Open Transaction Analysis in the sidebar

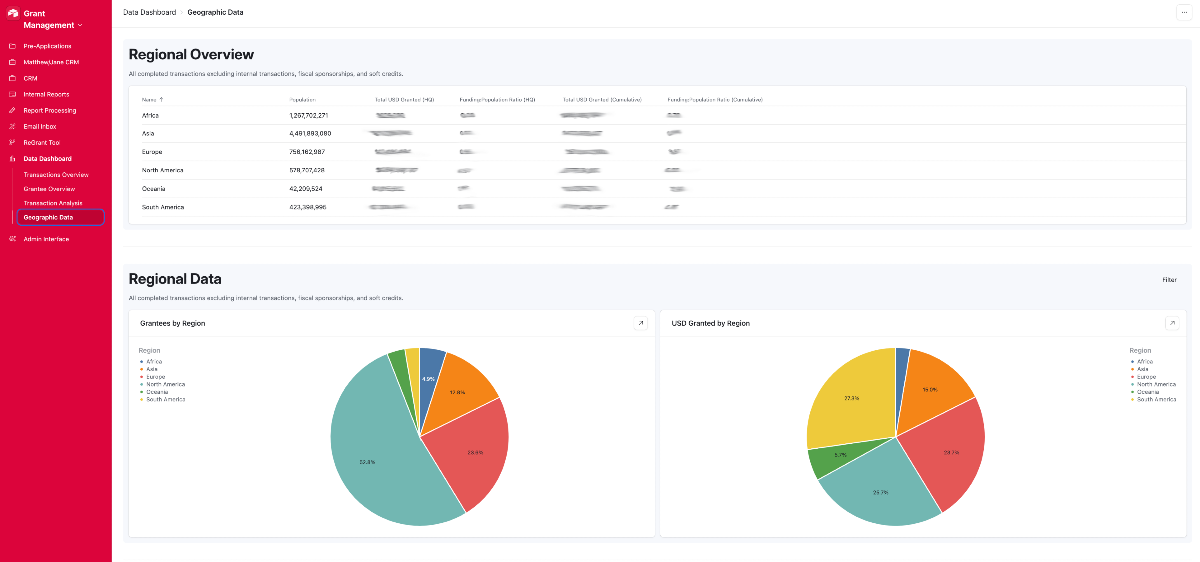pyautogui.click(x=53, y=203)
